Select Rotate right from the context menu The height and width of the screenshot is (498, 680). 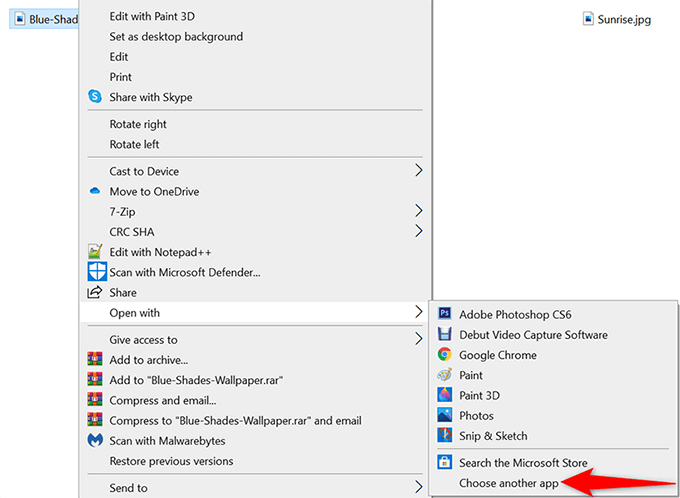point(138,124)
